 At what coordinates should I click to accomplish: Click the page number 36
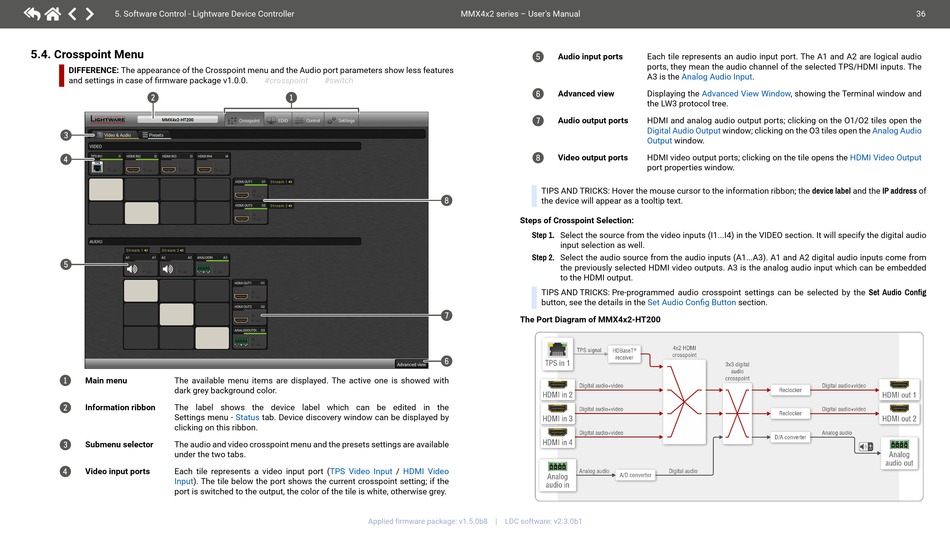coord(920,13)
